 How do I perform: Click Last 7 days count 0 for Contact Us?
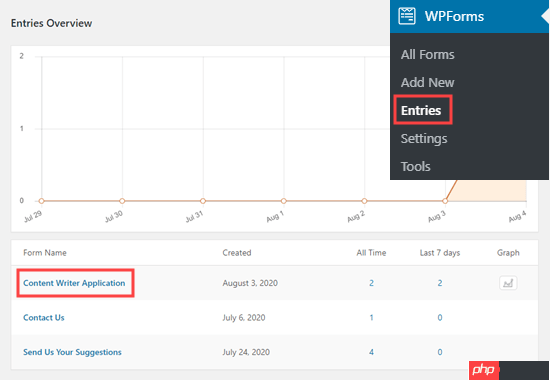coord(440,318)
